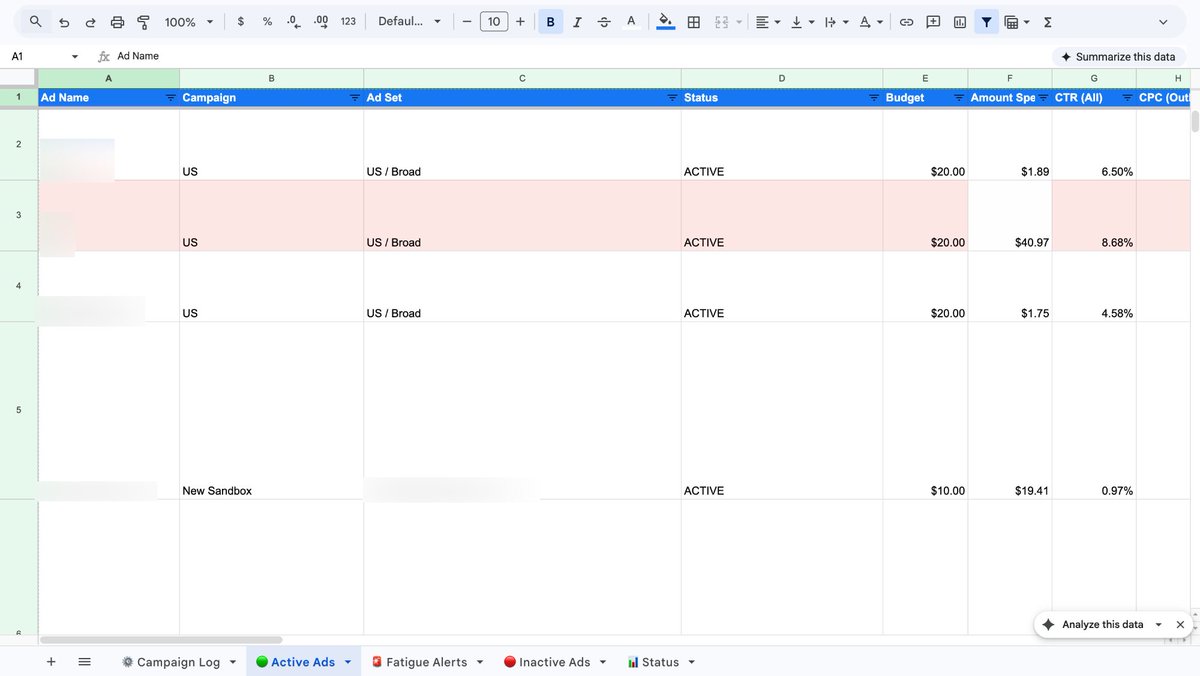Toggle Bold formatting
This screenshot has width=1200, height=676.
[551, 21]
